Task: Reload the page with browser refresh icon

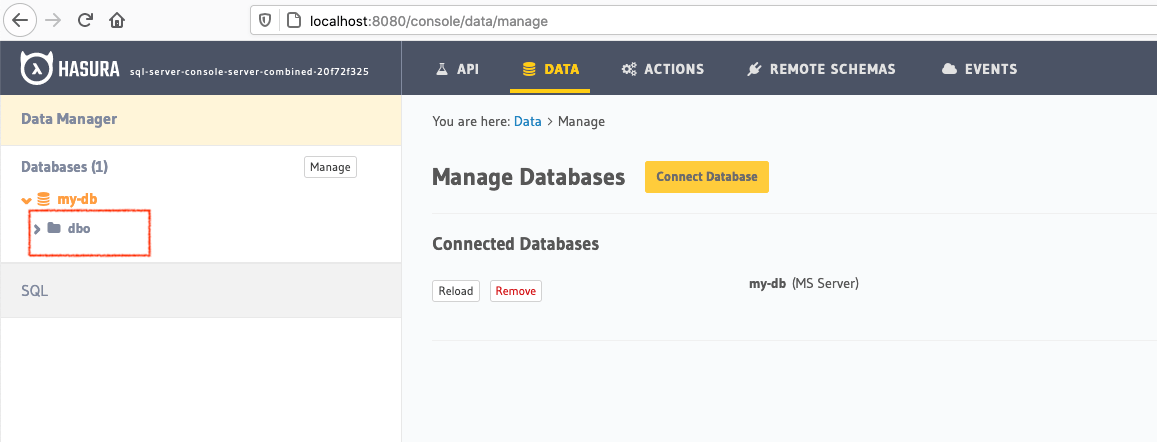Action: pyautogui.click(x=85, y=19)
